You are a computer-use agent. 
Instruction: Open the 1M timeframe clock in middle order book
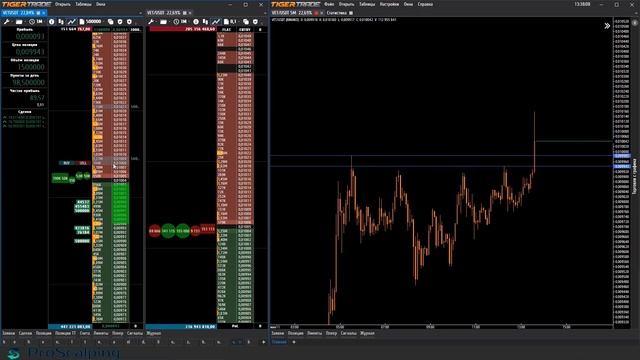point(180,22)
